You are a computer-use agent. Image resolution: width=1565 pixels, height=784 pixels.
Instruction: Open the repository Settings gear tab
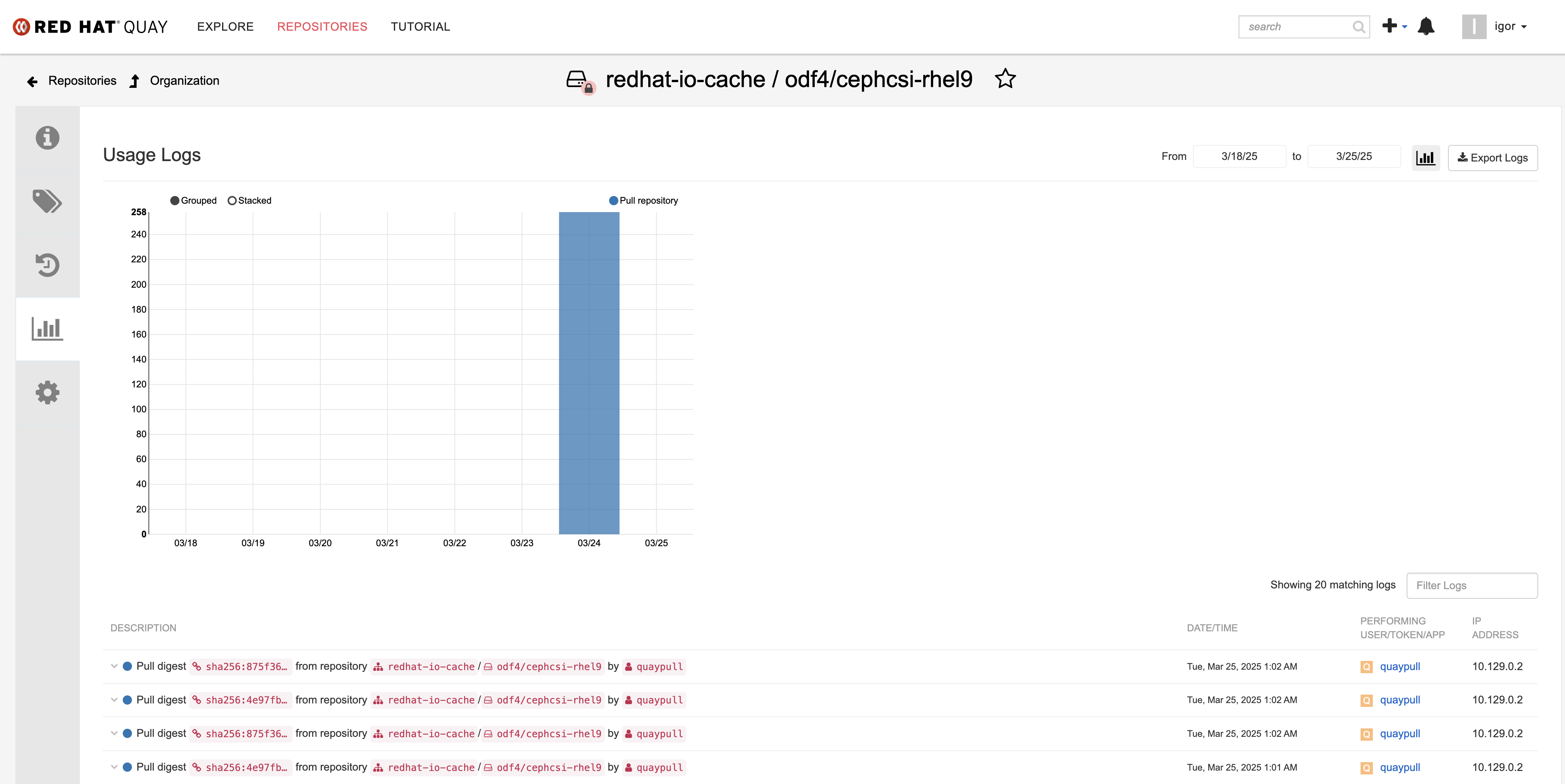48,392
